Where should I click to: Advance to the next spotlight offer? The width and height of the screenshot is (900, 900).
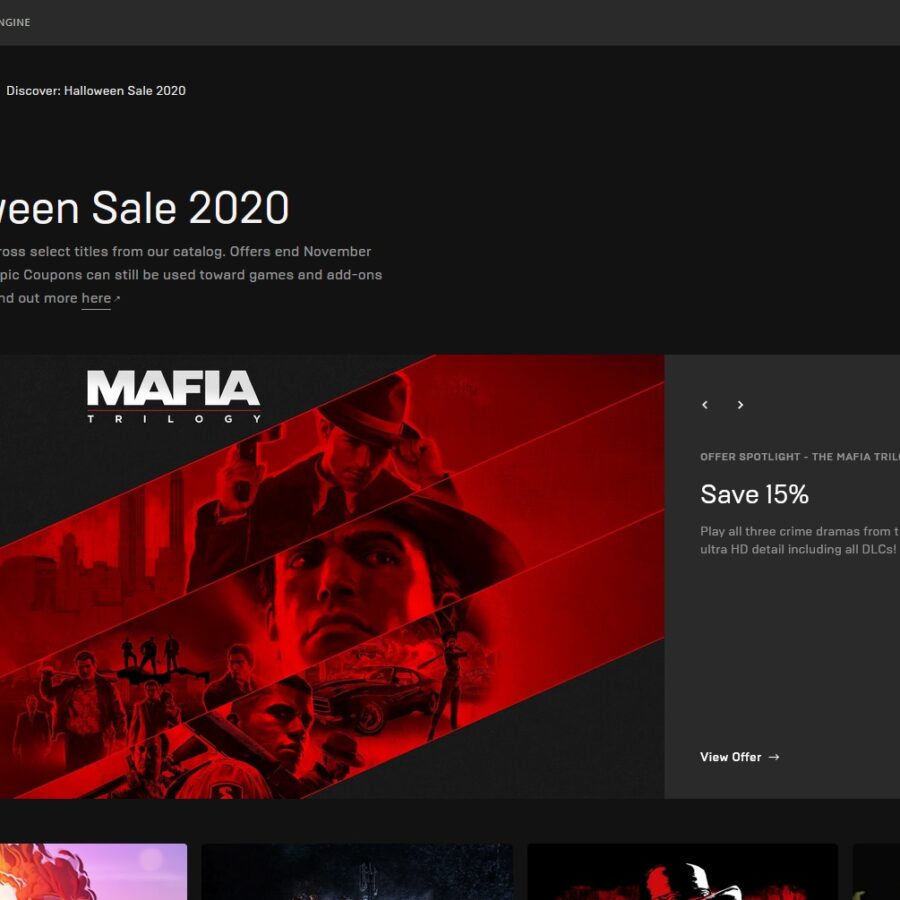tap(740, 405)
